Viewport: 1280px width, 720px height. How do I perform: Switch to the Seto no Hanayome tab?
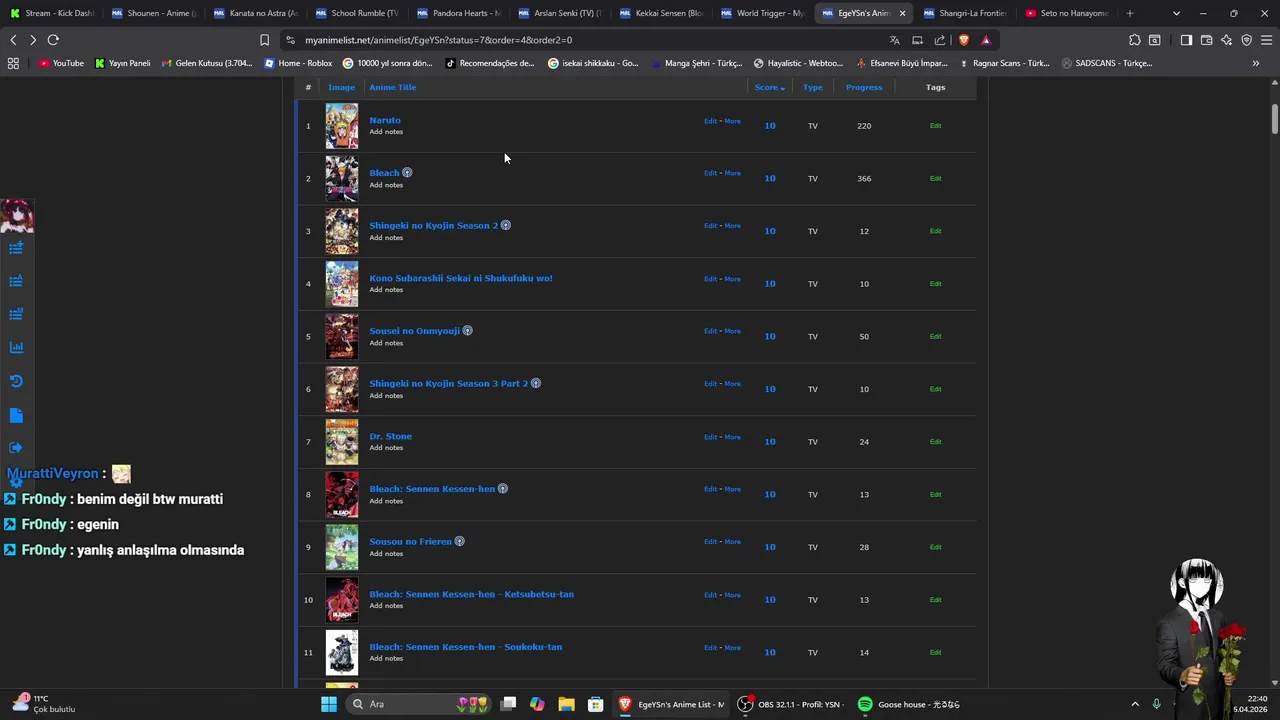[x=1066, y=13]
